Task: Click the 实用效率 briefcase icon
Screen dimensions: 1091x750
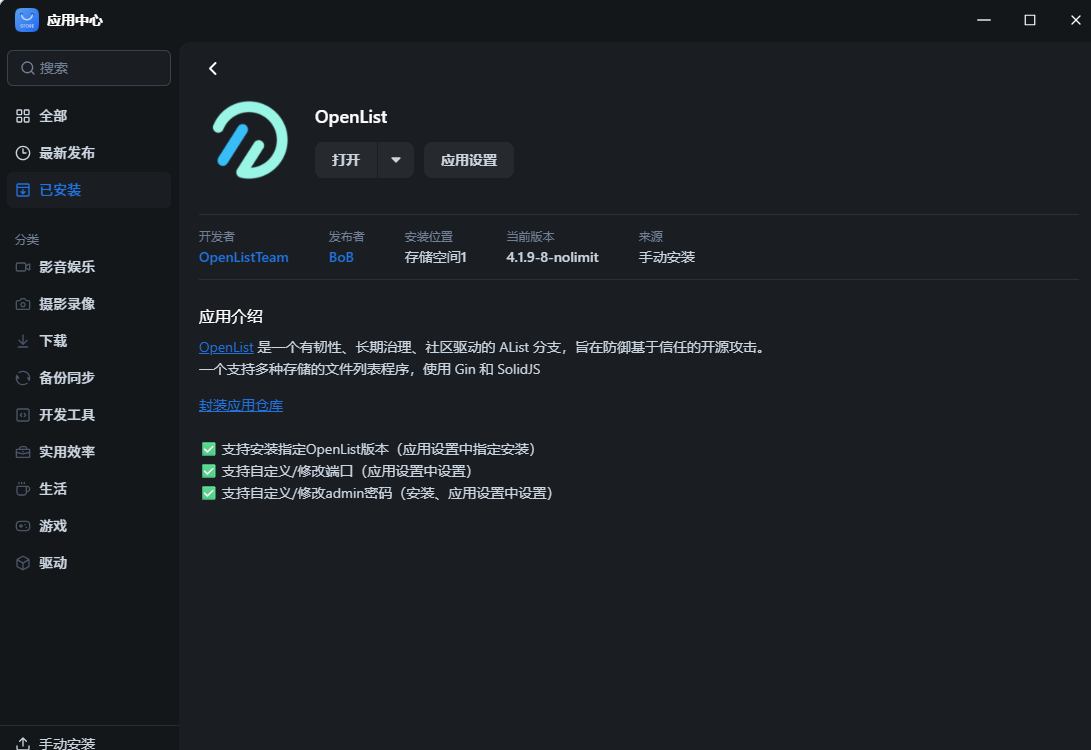Action: [x=23, y=452]
